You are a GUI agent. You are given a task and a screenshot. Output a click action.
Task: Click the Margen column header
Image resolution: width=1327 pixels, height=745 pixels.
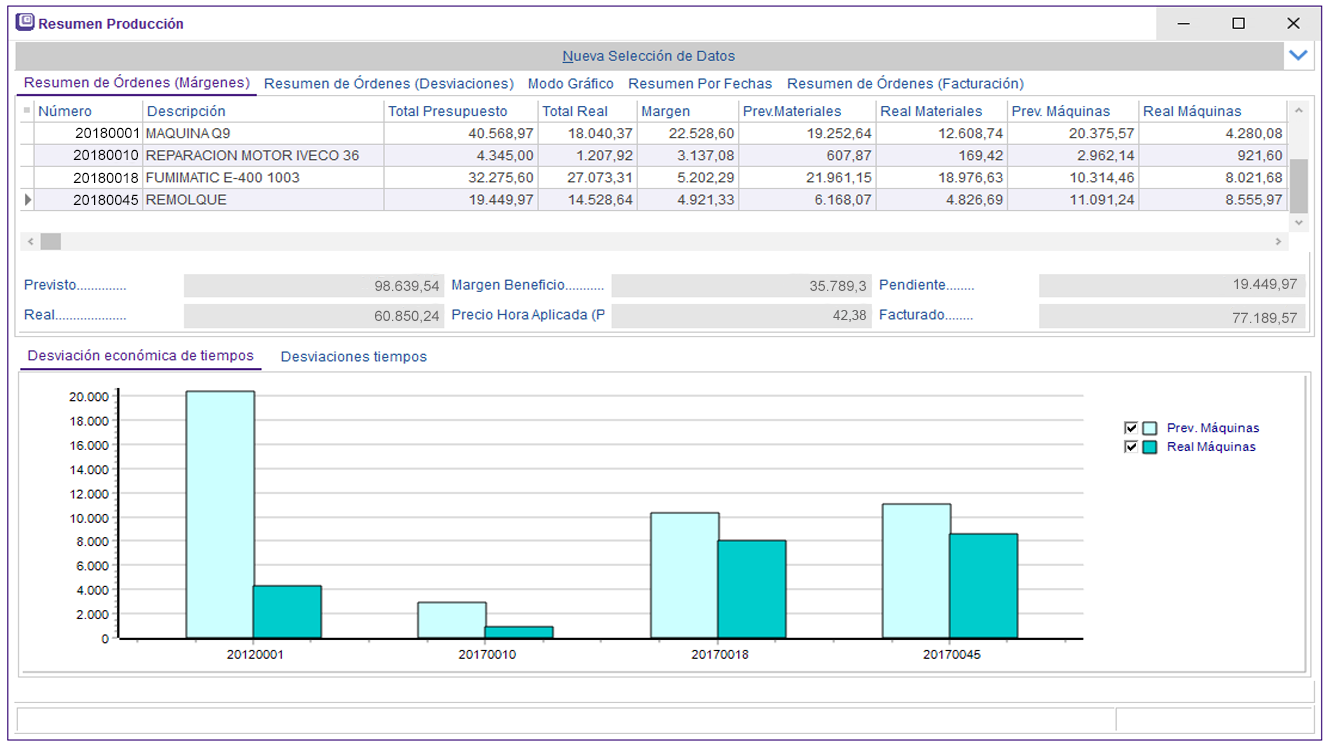coord(665,111)
